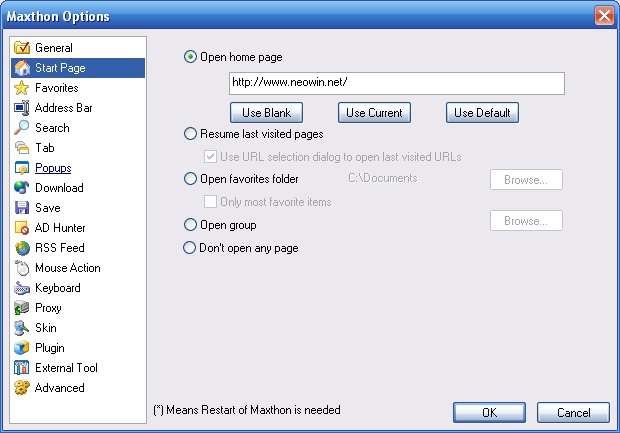Select the Skin category label

(46, 328)
